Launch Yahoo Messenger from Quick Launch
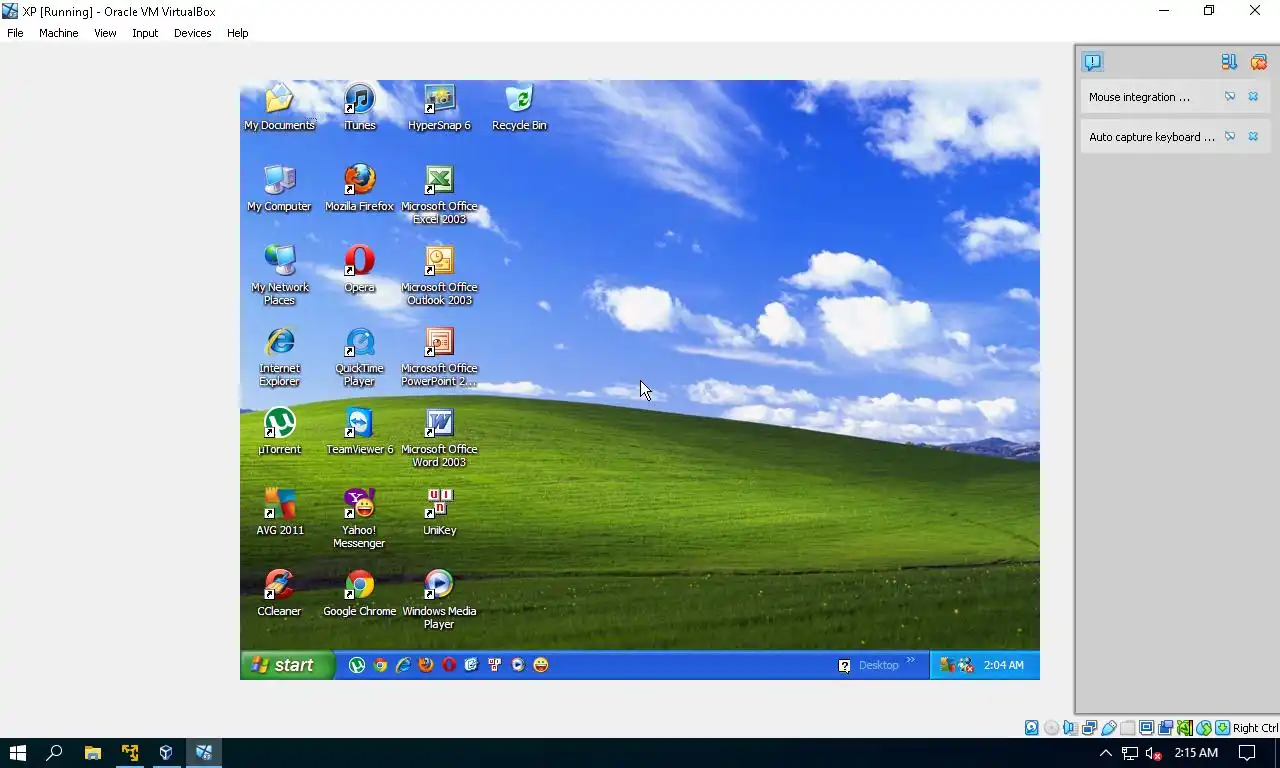Screen dimensions: 1280x768 (x=541, y=665)
